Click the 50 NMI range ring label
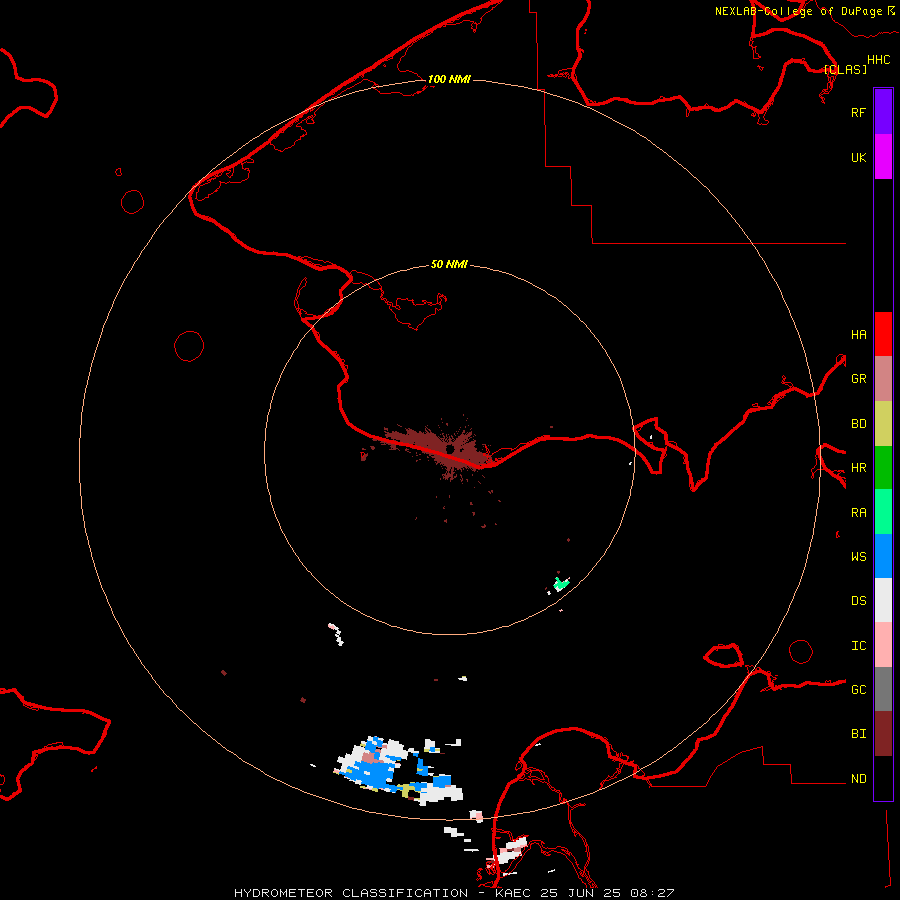Viewport: 900px width, 900px height. coord(449,264)
